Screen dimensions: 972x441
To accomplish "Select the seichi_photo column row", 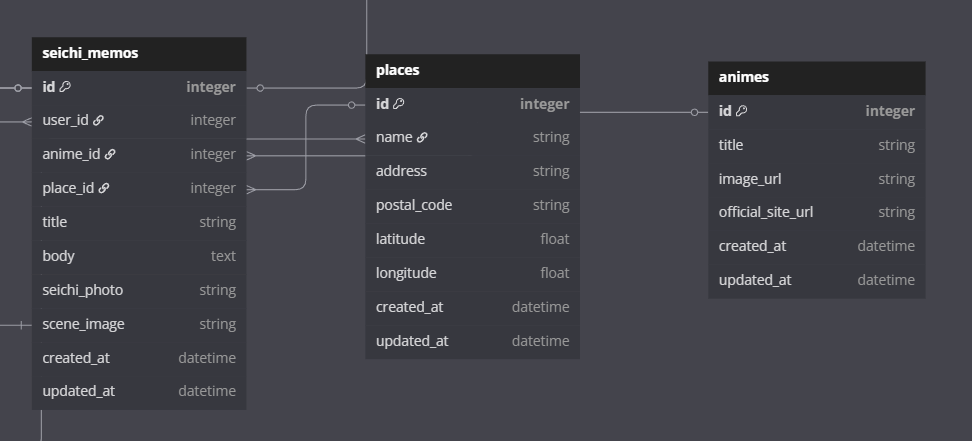I will (139, 290).
